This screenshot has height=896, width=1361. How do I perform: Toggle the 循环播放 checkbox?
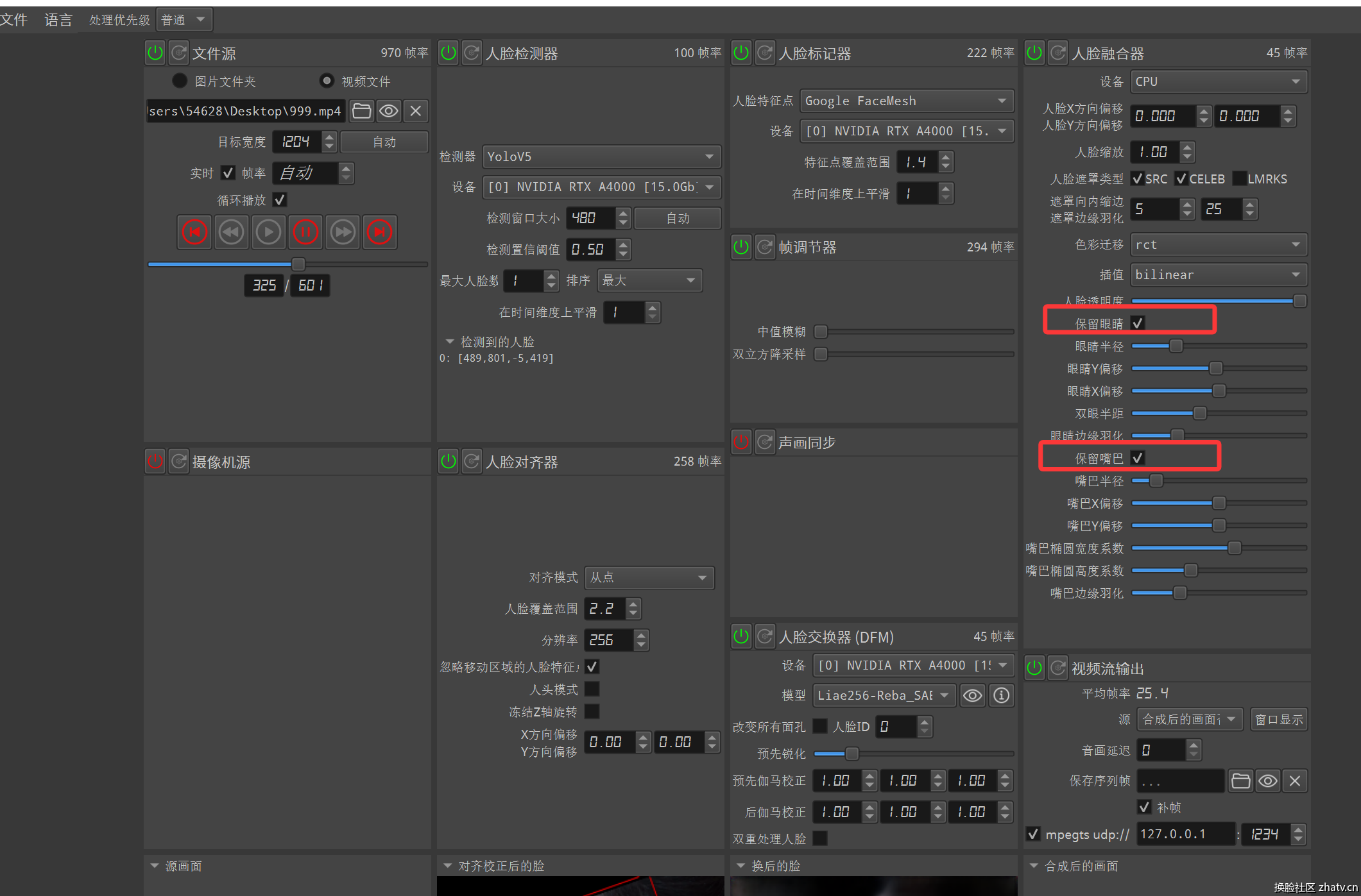coord(280,199)
